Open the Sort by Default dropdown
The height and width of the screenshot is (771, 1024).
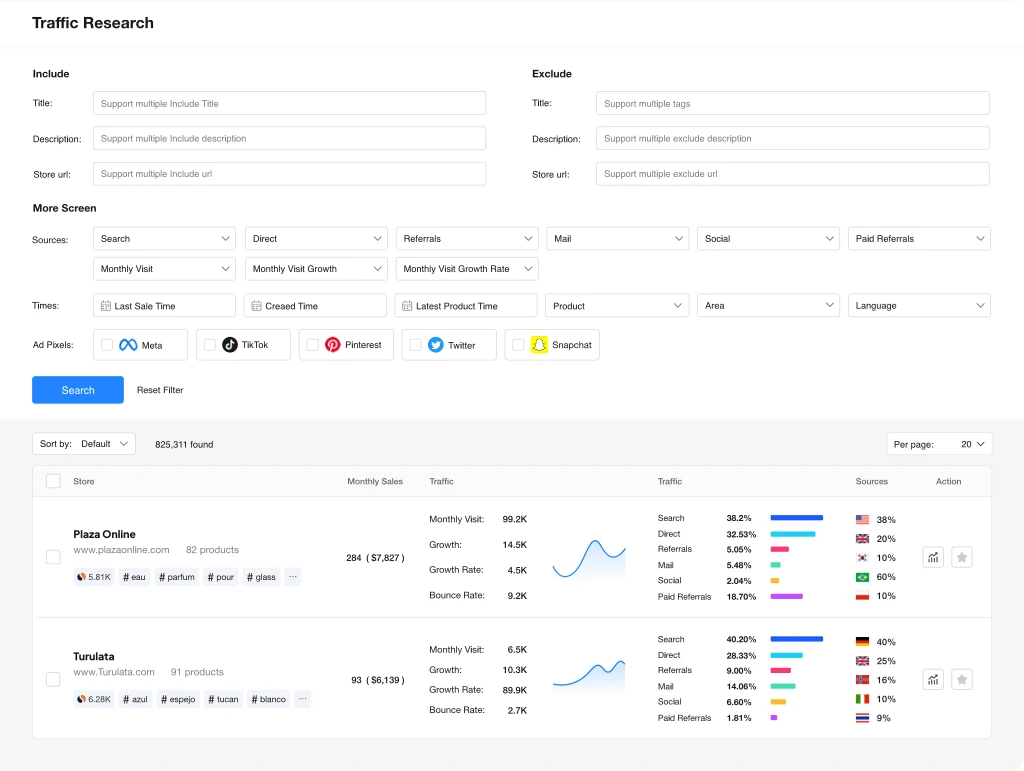point(84,444)
